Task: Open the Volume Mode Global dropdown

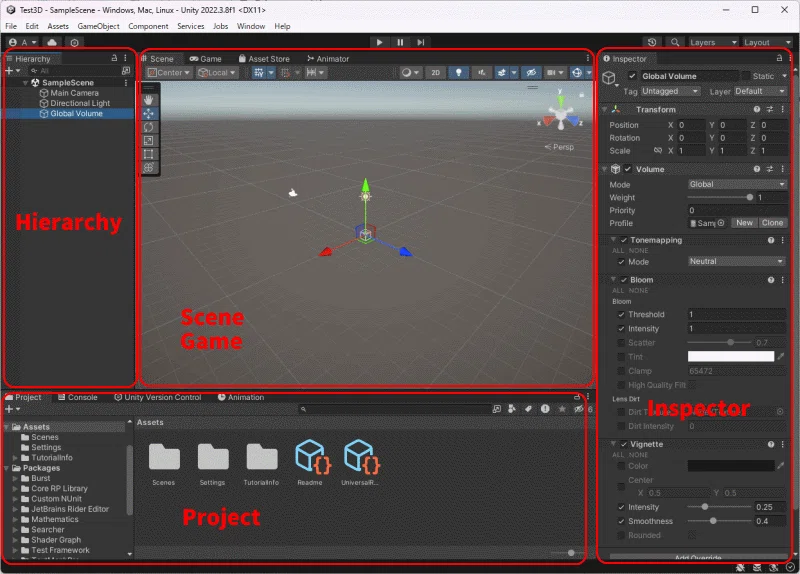Action: (737, 184)
